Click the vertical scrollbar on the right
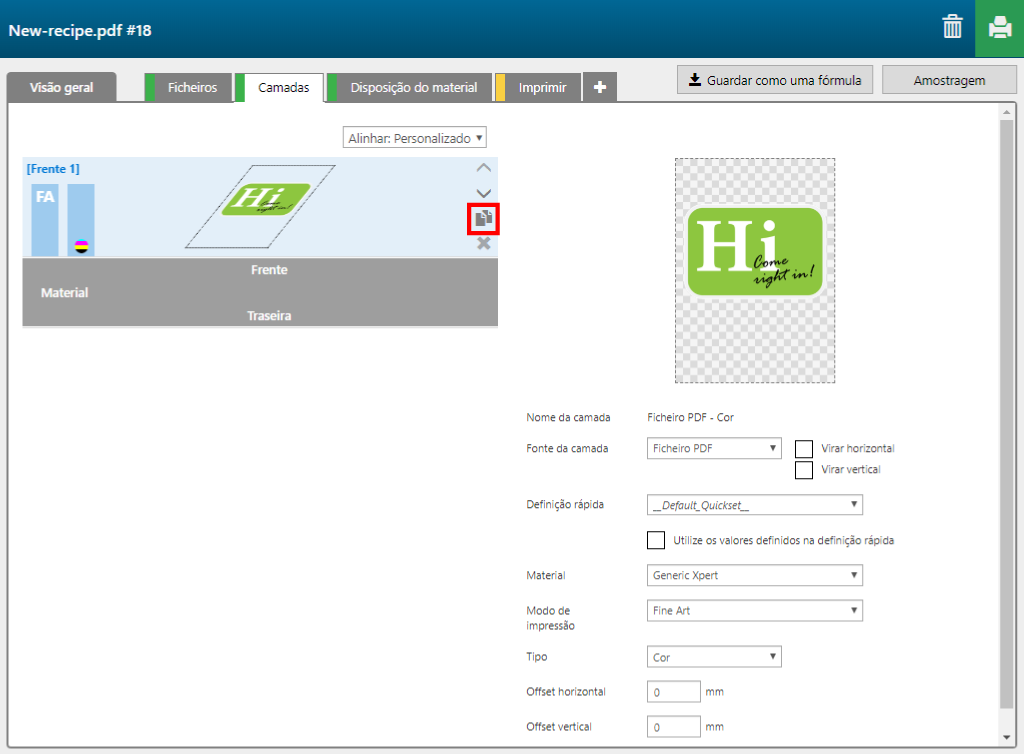The image size is (1024, 754). [1006, 400]
